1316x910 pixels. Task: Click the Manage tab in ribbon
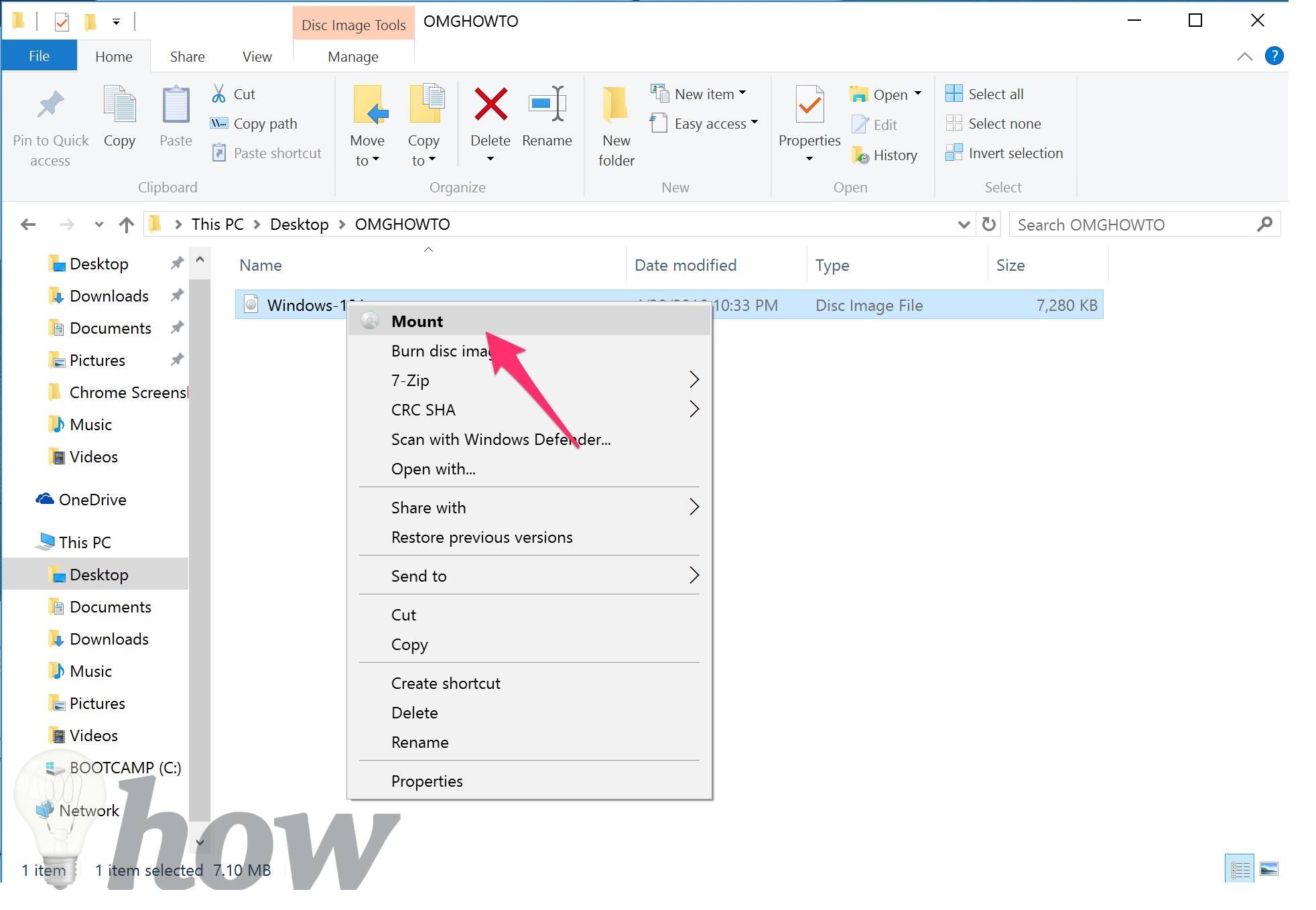(354, 55)
